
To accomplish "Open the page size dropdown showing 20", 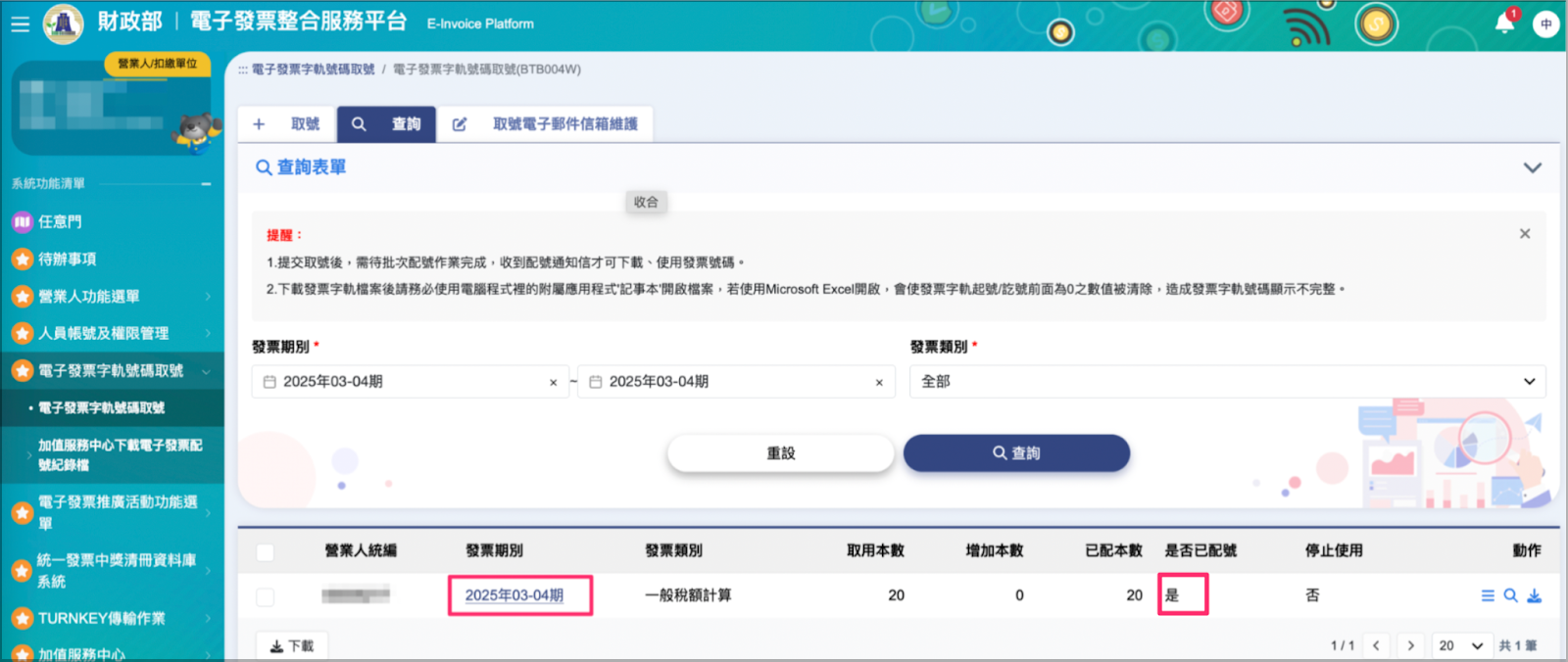I will click(x=1460, y=645).
